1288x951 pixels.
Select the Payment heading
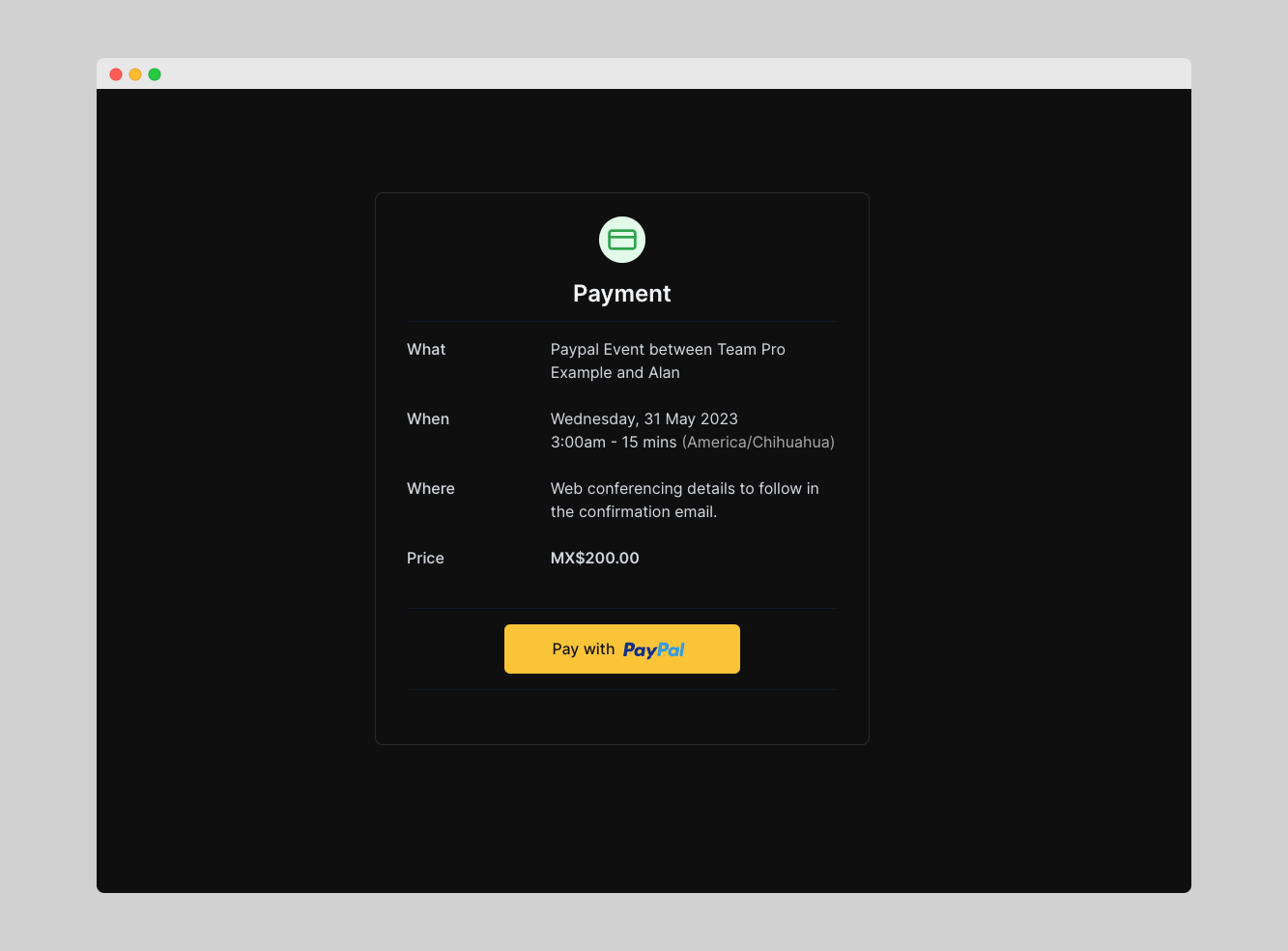[x=621, y=293]
